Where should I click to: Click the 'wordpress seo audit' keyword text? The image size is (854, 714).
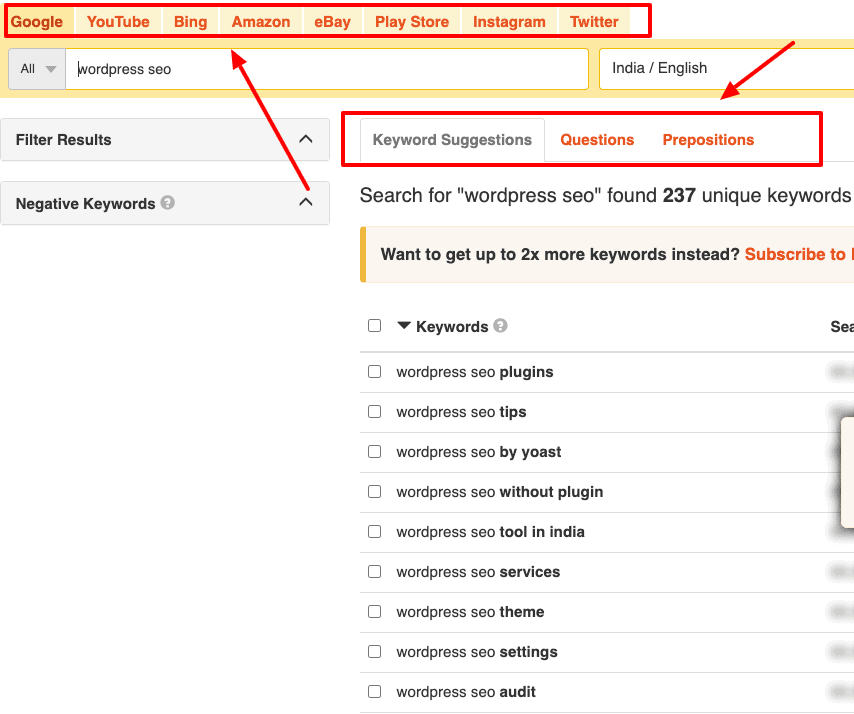[x=466, y=692]
